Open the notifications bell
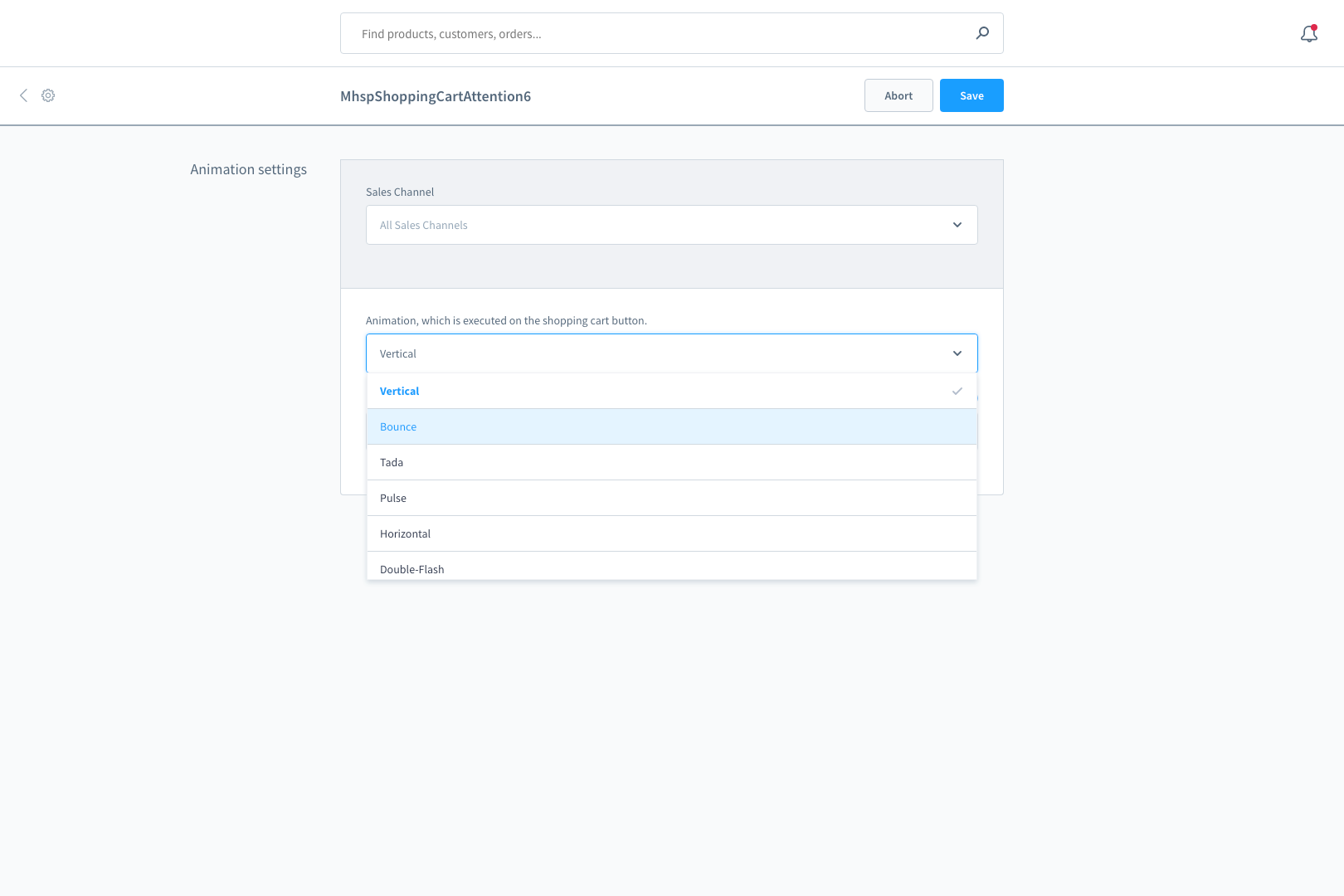 click(1308, 34)
